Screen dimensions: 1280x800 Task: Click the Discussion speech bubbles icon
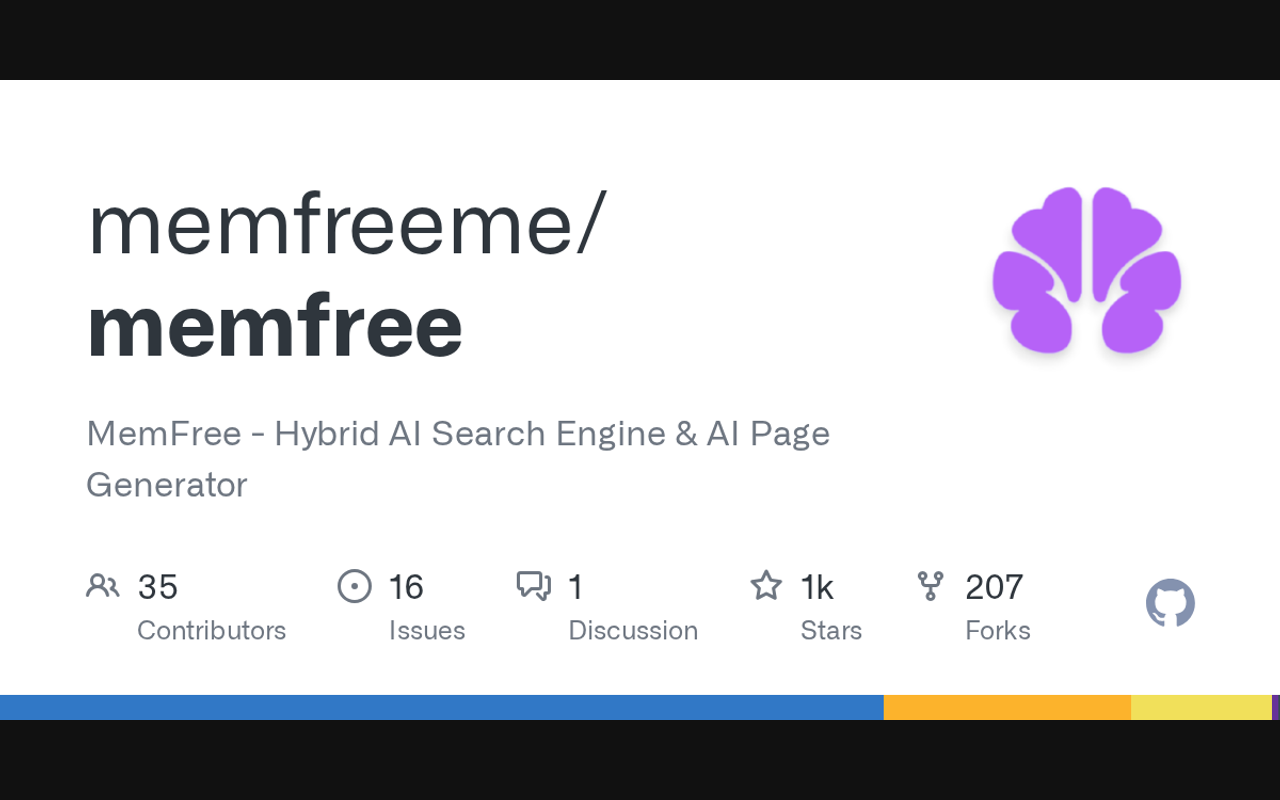[534, 586]
